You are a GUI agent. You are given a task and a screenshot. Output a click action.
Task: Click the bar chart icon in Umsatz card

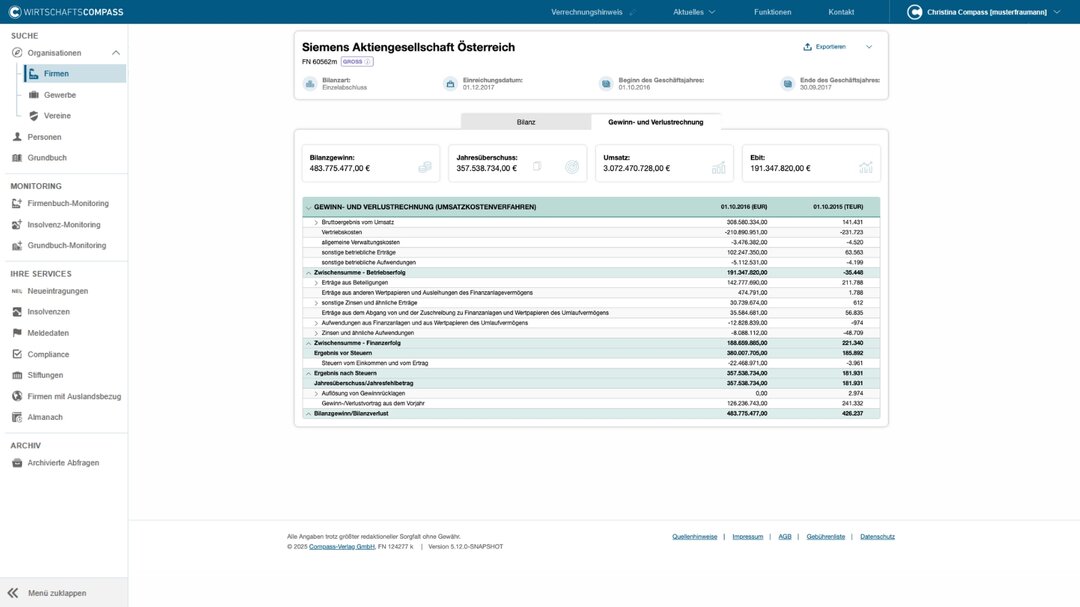pos(718,167)
